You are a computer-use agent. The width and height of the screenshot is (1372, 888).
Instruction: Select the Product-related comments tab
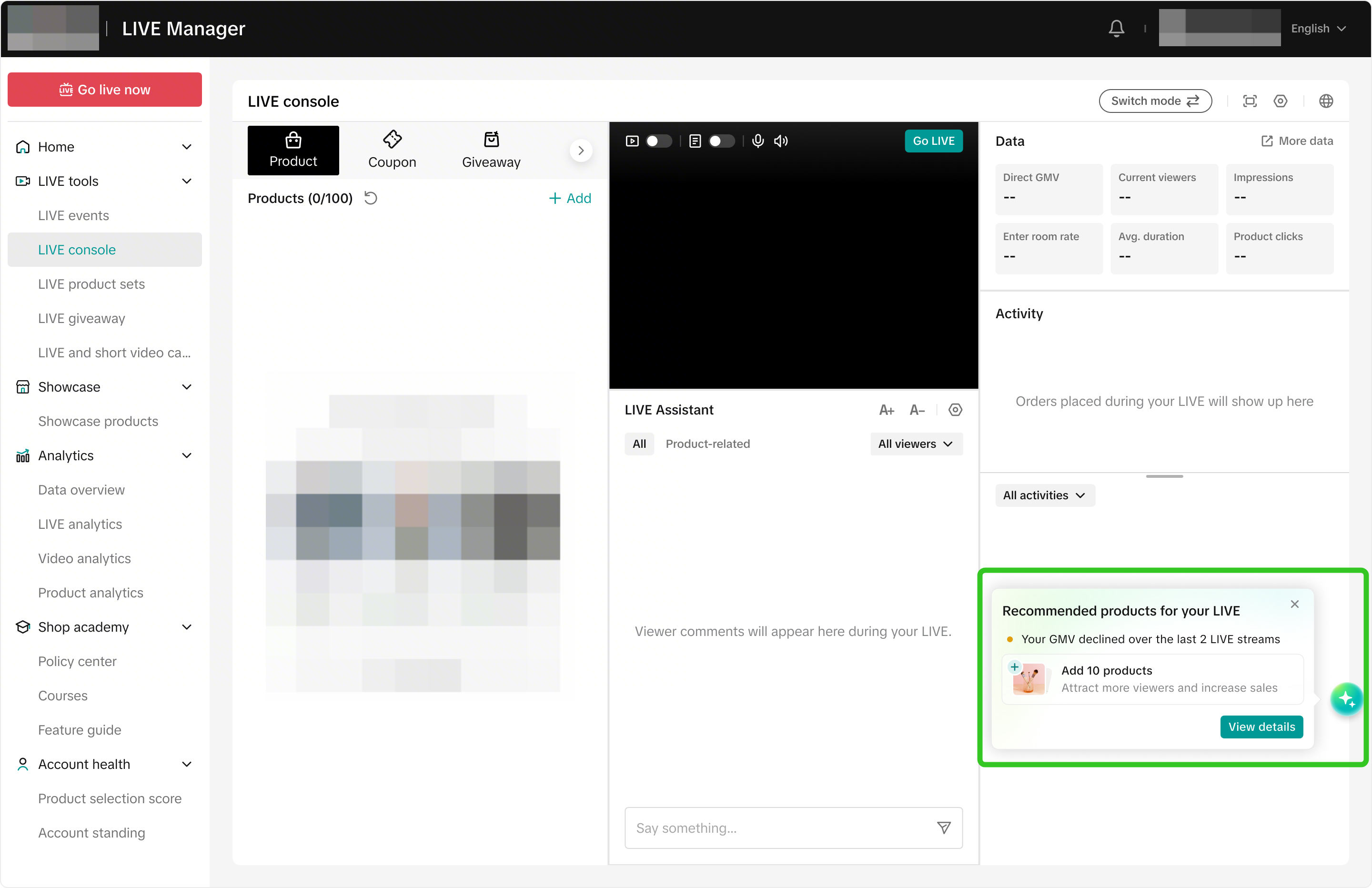(707, 444)
